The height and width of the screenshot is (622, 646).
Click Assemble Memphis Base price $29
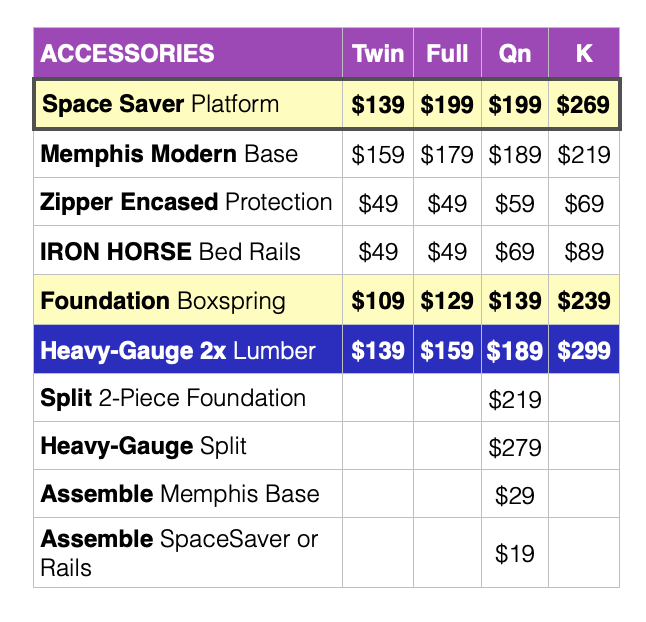click(515, 495)
